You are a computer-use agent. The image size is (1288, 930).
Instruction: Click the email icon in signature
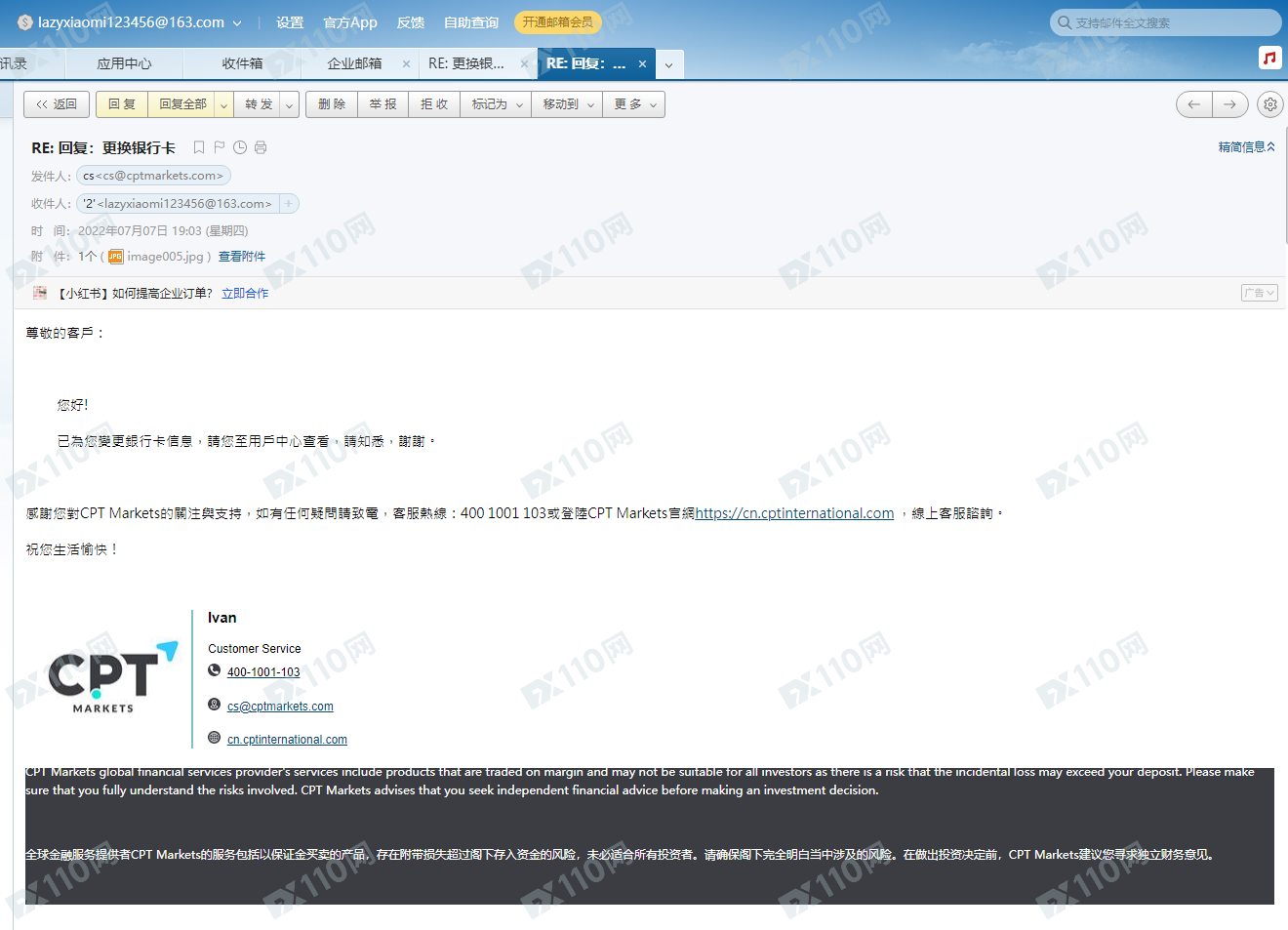pyautogui.click(x=215, y=705)
